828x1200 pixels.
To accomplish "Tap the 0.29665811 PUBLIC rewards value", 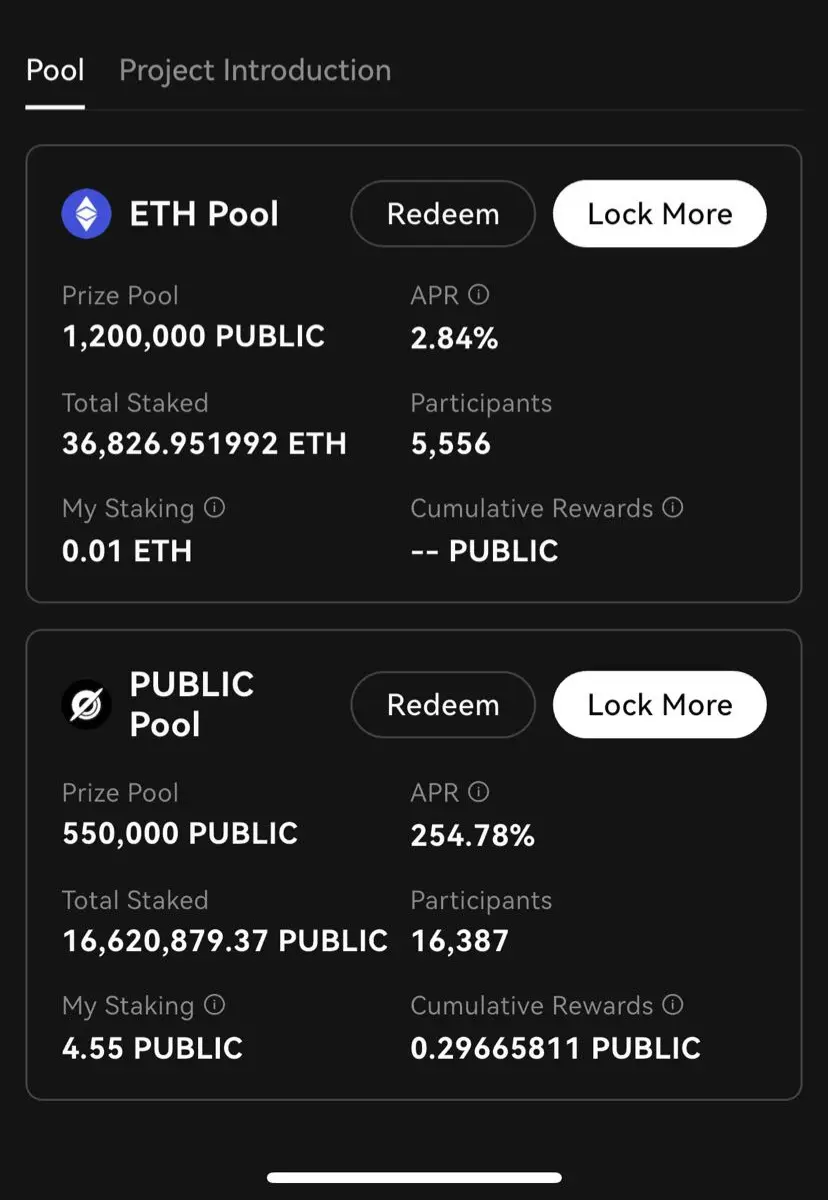I will tap(556, 1048).
